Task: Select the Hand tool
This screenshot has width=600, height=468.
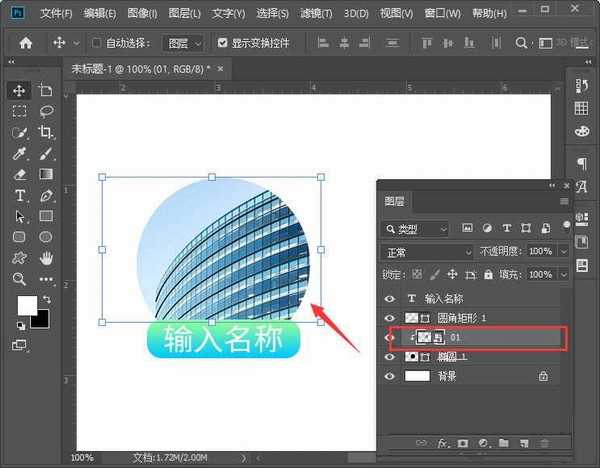Action: [46, 257]
